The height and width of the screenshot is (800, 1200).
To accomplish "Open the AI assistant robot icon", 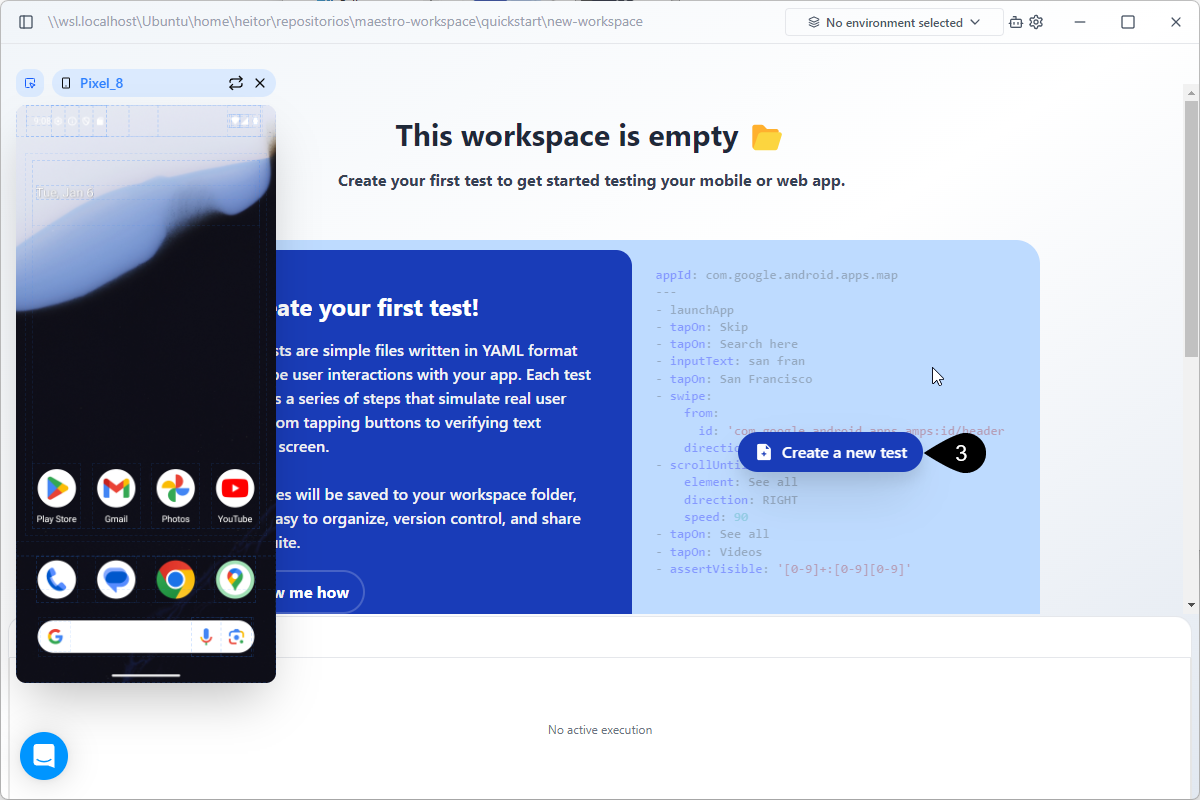I will 1016,22.
